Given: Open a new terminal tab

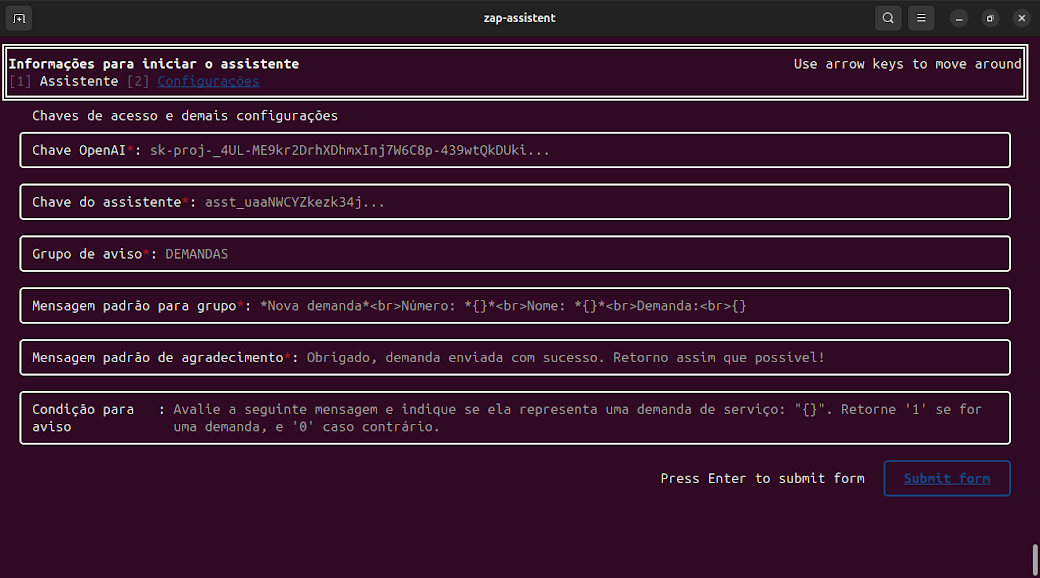Looking at the screenshot, I should point(20,18).
